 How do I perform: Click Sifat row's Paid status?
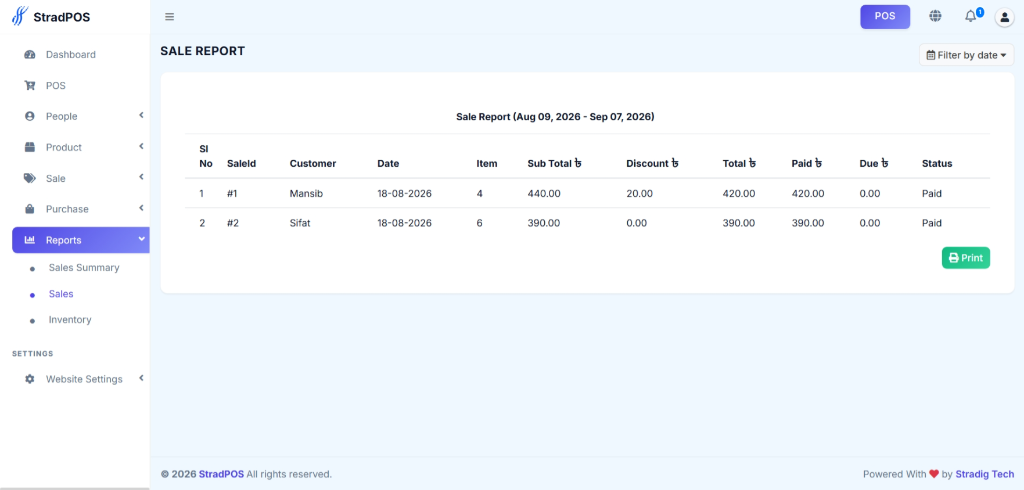pos(932,223)
